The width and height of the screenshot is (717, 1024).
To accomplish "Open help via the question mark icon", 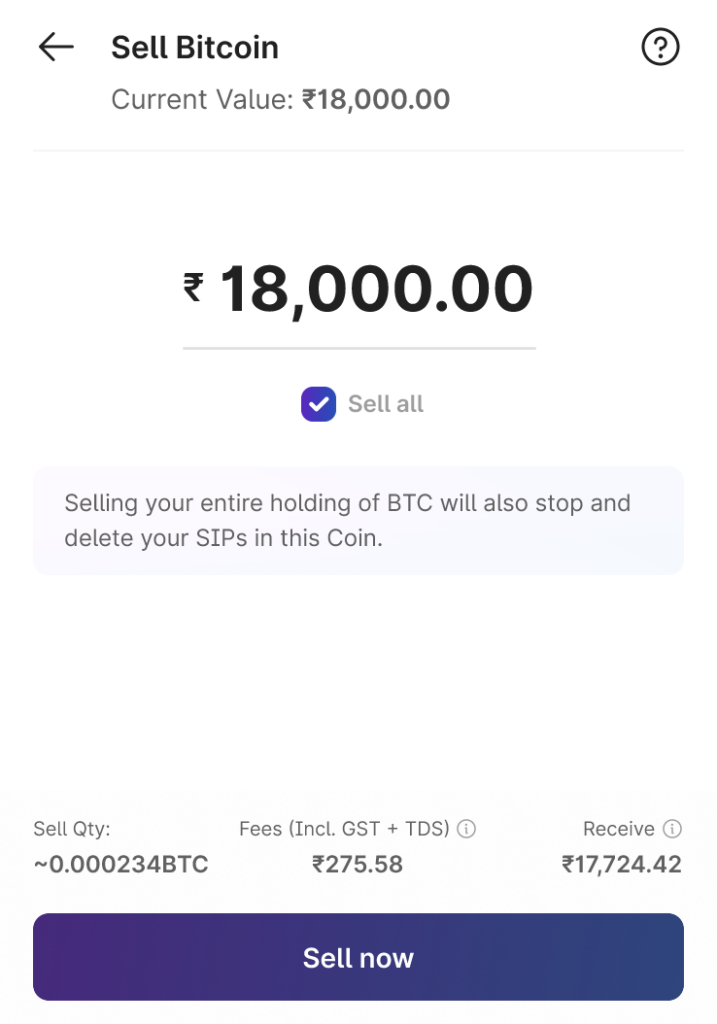I will [660, 47].
